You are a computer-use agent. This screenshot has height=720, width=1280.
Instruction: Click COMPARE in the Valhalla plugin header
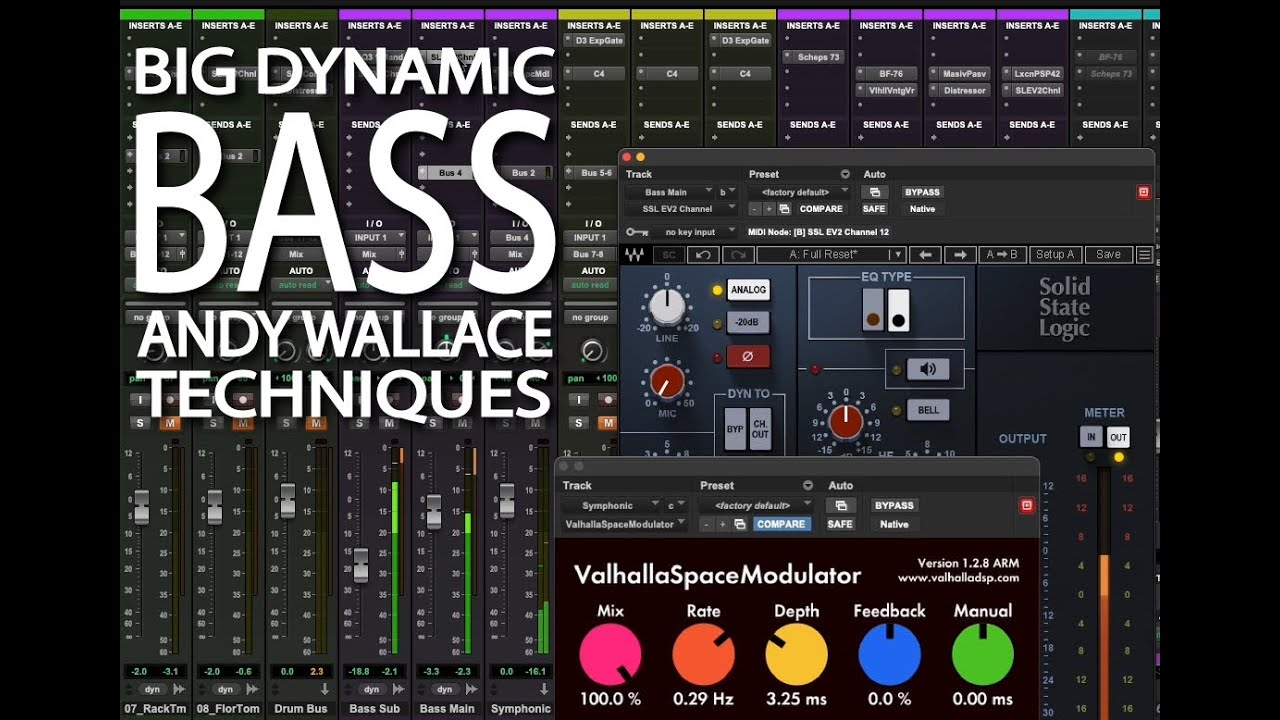click(781, 524)
